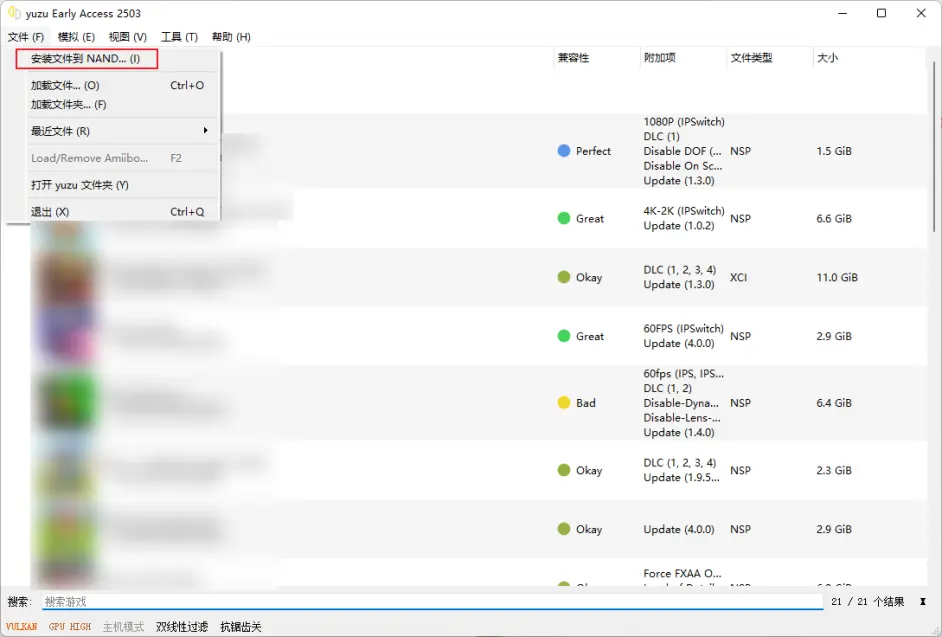Click the 1080P (IPSwitch) add-on text
Image resolution: width=942 pixels, height=637 pixels.
(x=684, y=122)
